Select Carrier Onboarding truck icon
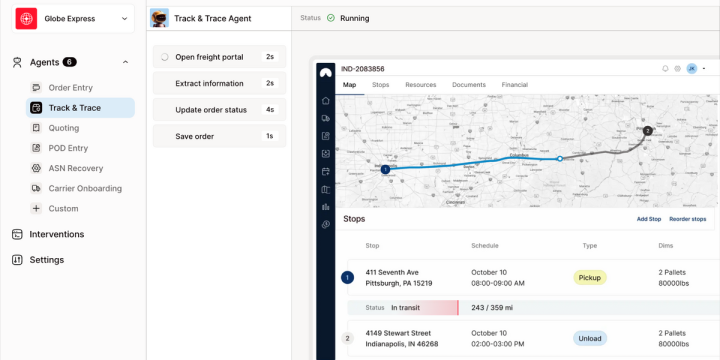The width and height of the screenshot is (720, 360). [x=36, y=188]
